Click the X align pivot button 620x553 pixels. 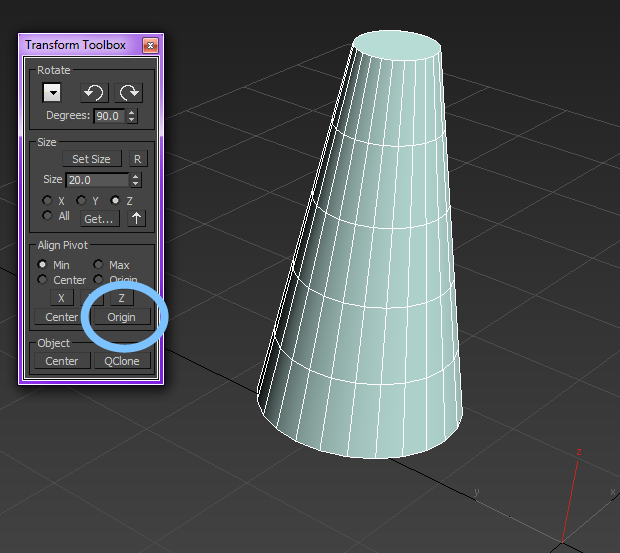pos(61,298)
